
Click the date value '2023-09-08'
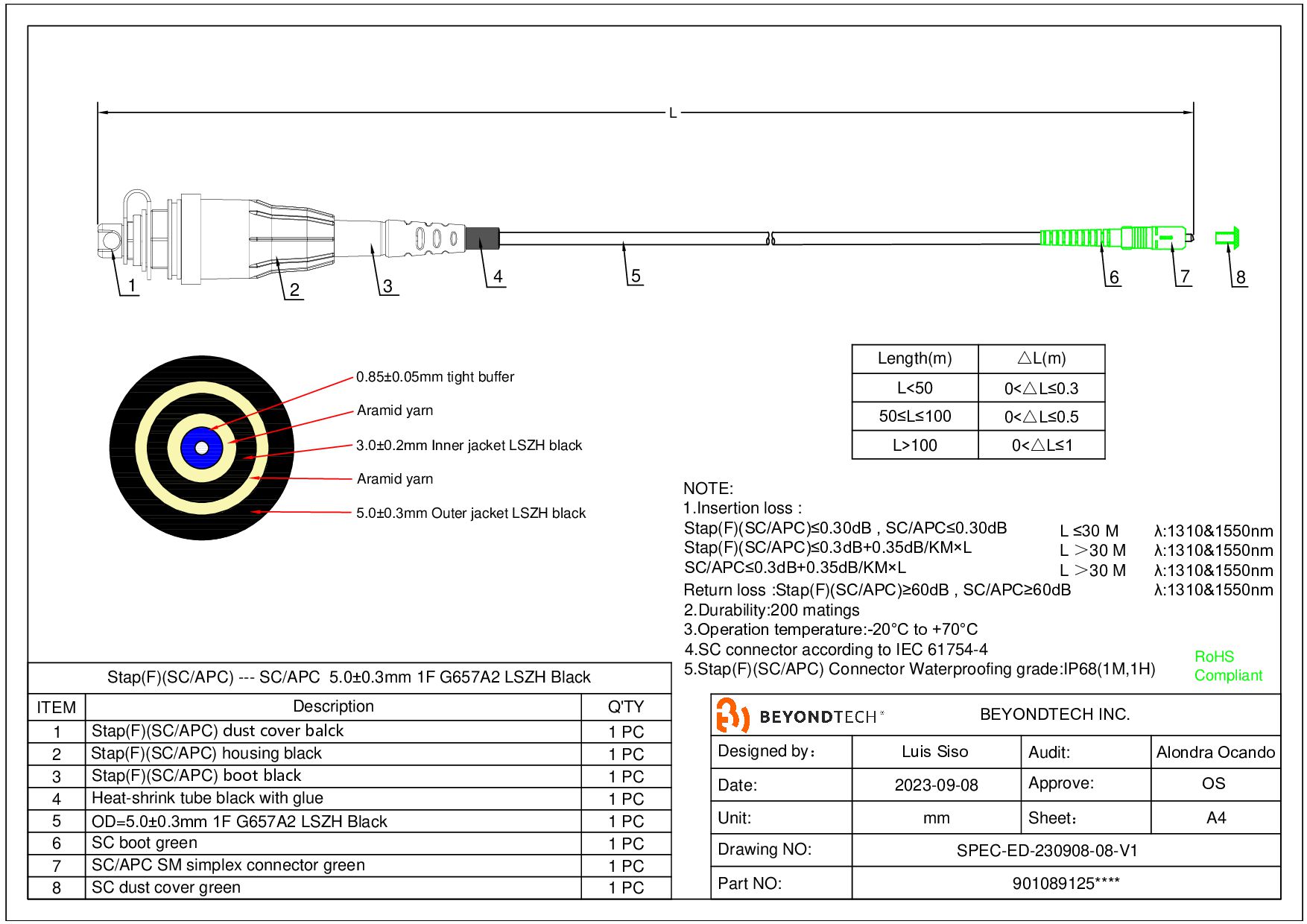pos(937,785)
